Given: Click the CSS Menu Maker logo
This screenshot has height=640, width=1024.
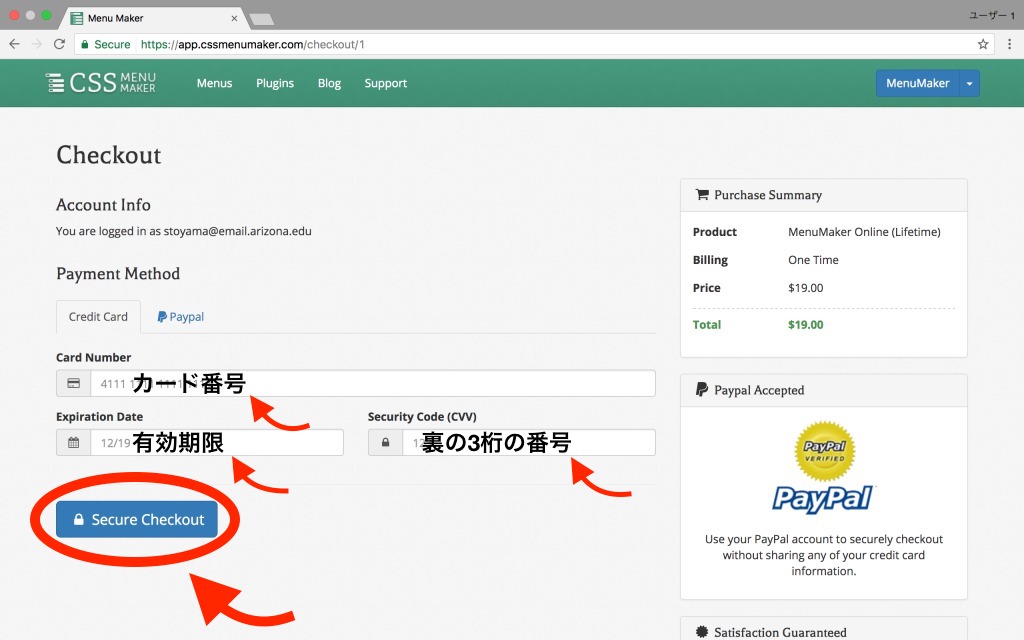Looking at the screenshot, I should [x=101, y=83].
